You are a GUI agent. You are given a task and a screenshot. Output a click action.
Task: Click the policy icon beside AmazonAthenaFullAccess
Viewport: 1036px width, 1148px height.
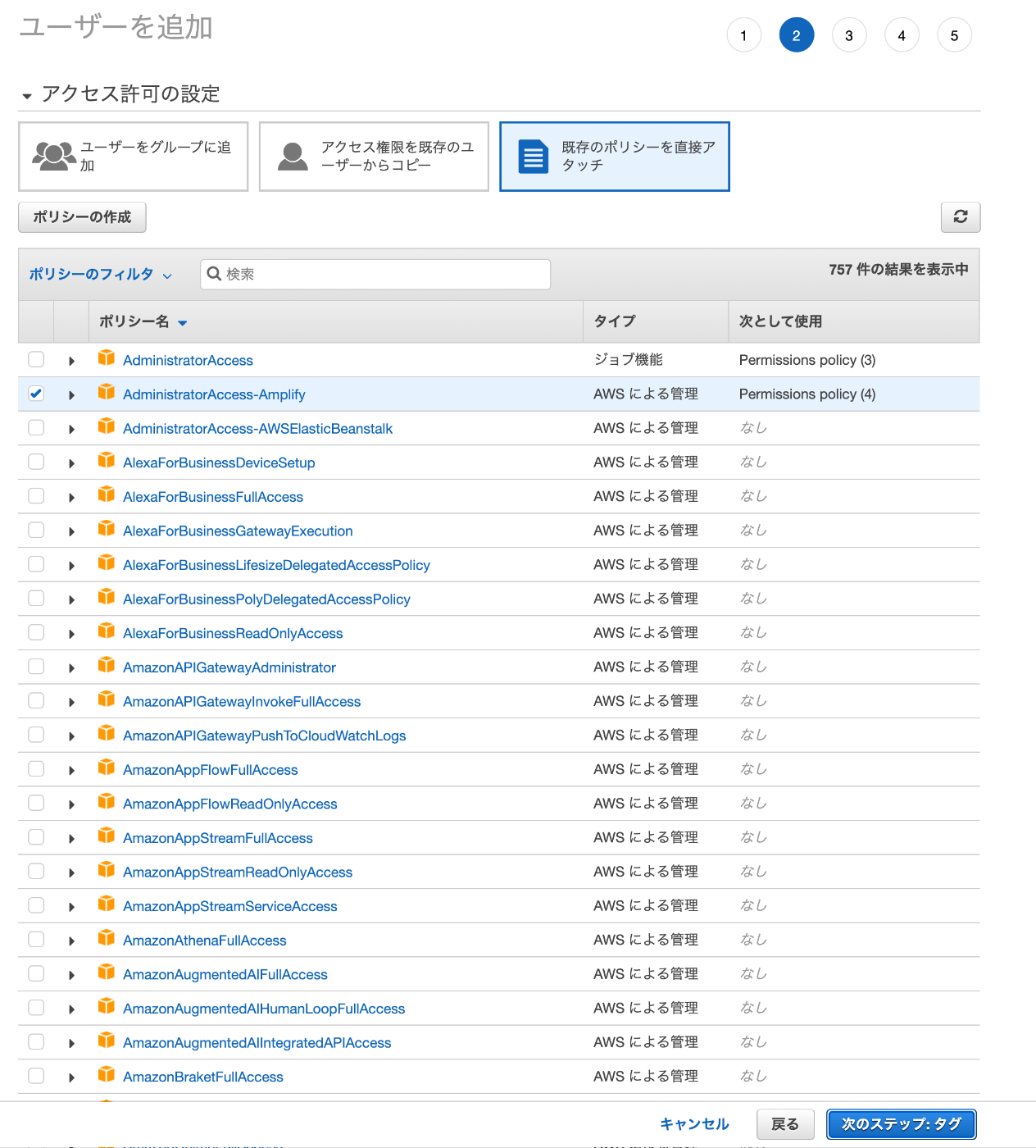107,939
